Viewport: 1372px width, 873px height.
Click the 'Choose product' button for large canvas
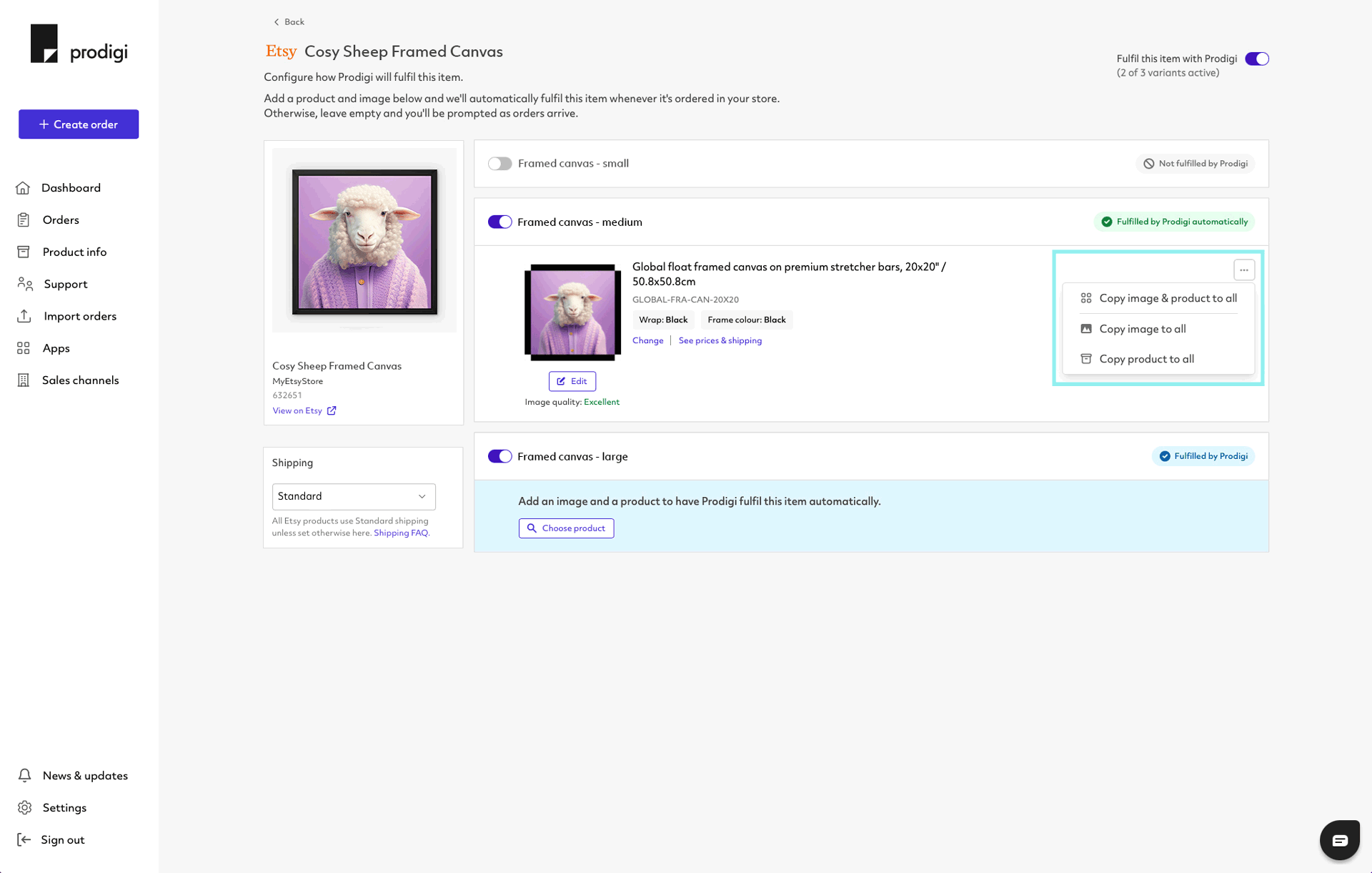[565, 528]
